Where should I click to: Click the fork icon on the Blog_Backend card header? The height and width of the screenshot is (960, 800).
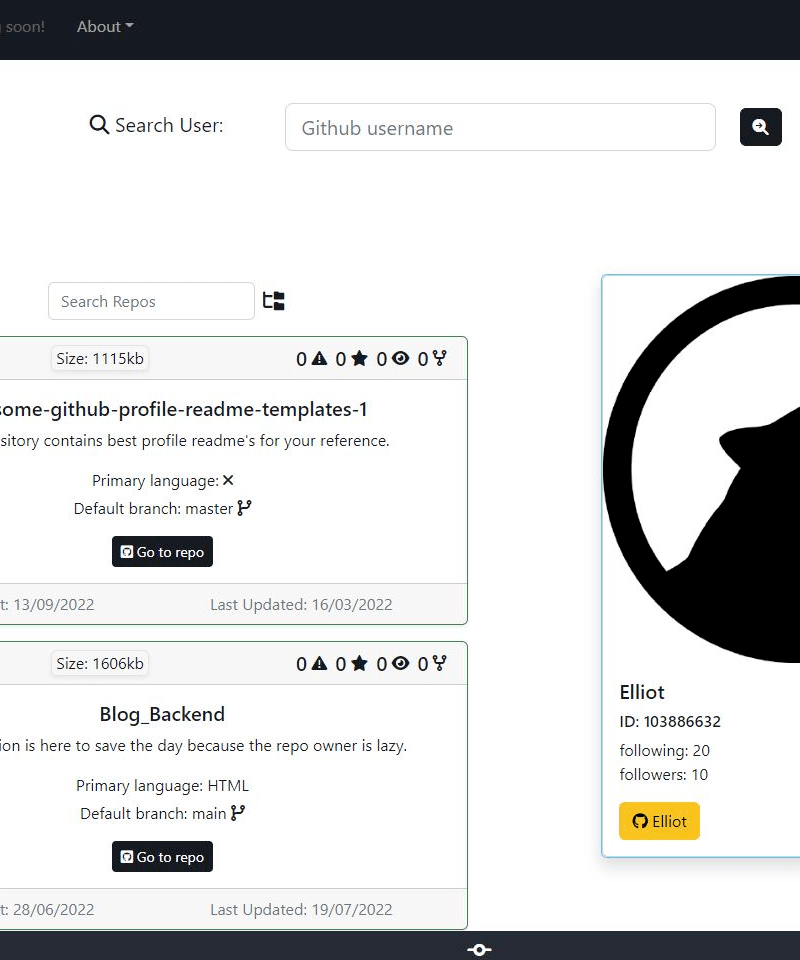[x=439, y=663]
